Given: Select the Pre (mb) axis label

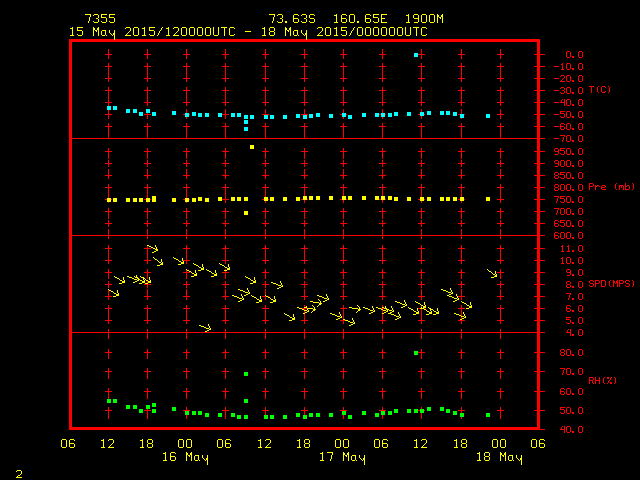Looking at the screenshot, I should [610, 187].
